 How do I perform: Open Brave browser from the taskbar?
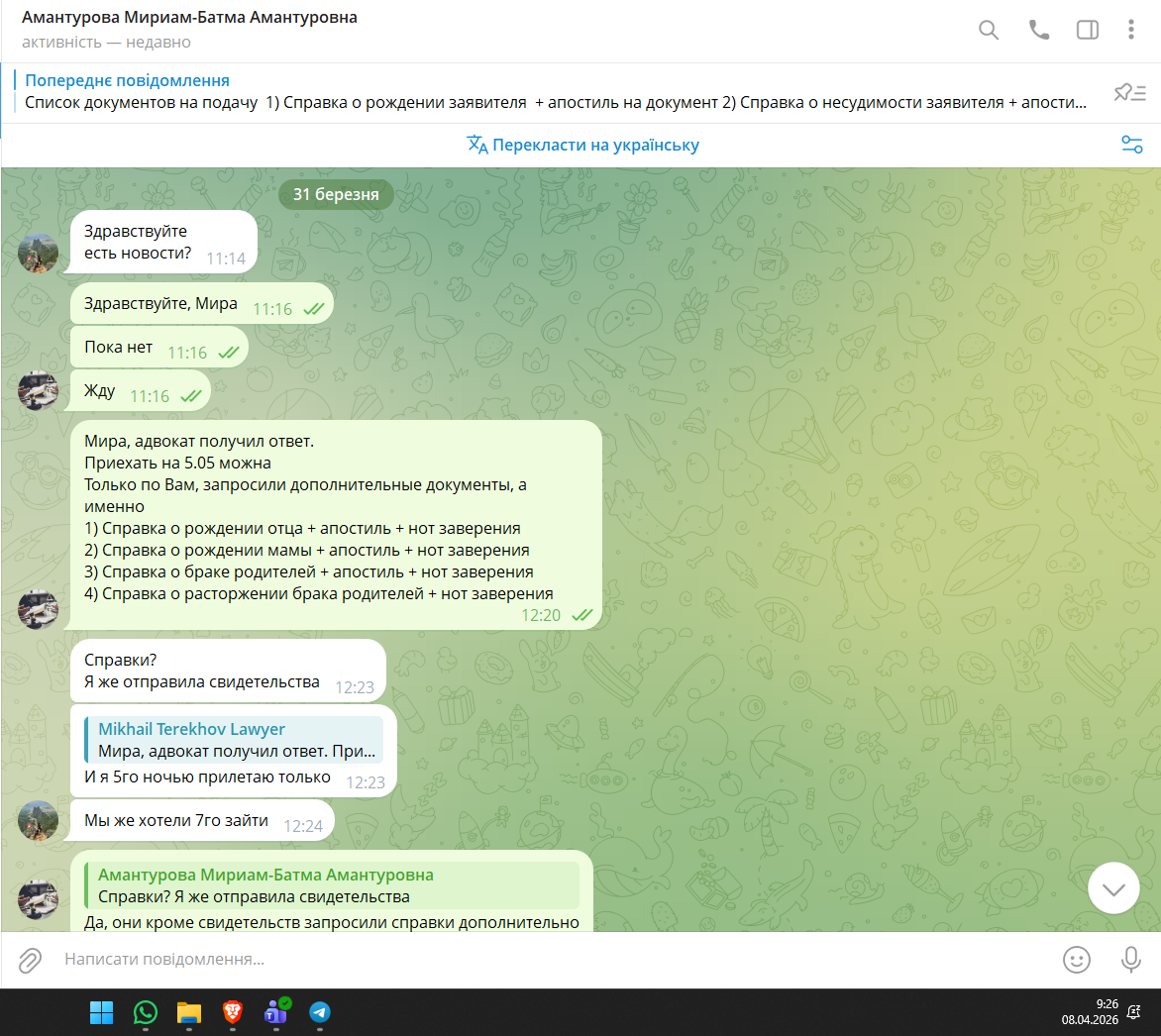233,1012
